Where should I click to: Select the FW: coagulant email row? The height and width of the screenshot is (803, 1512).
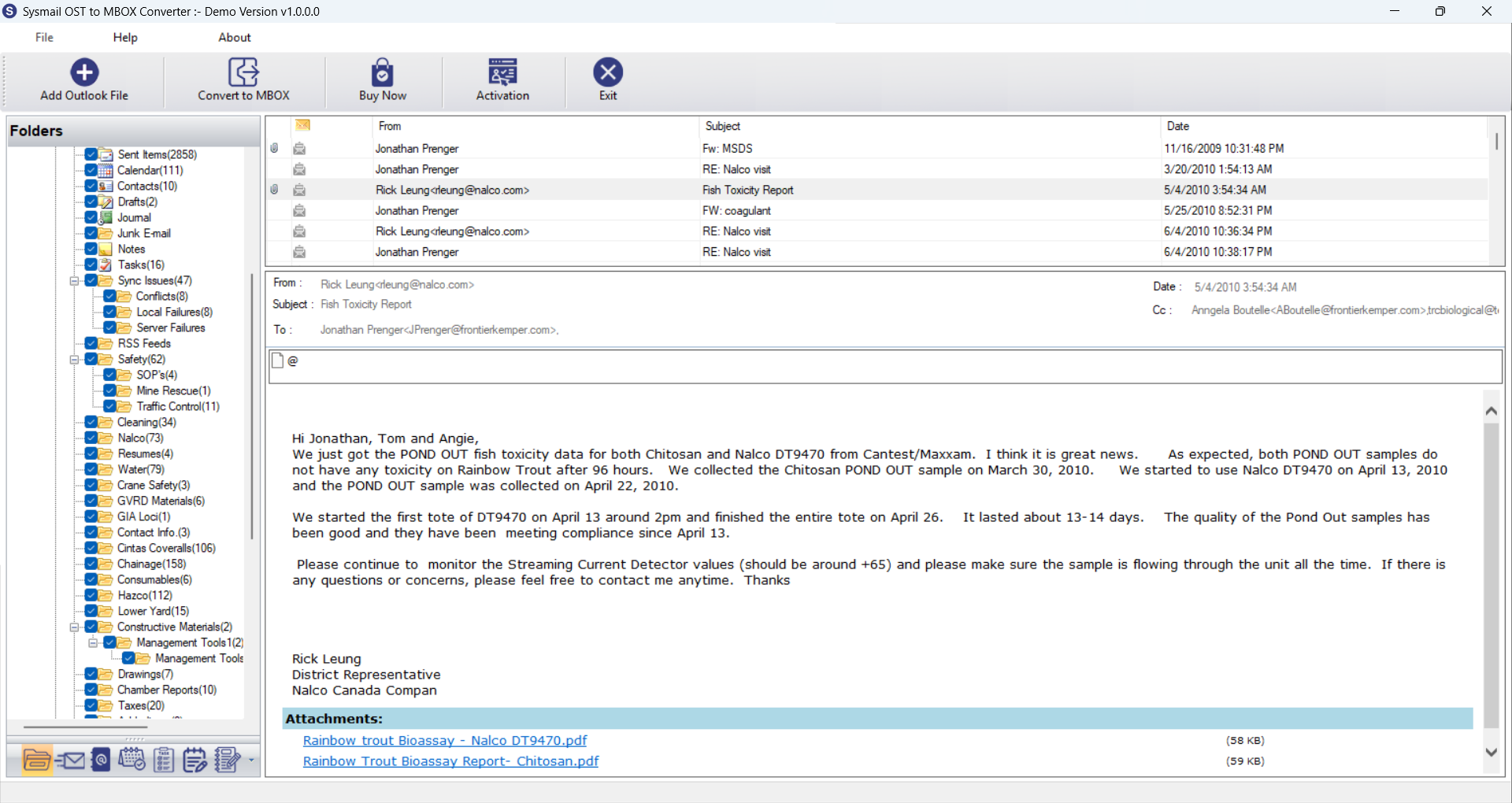[x=877, y=211]
